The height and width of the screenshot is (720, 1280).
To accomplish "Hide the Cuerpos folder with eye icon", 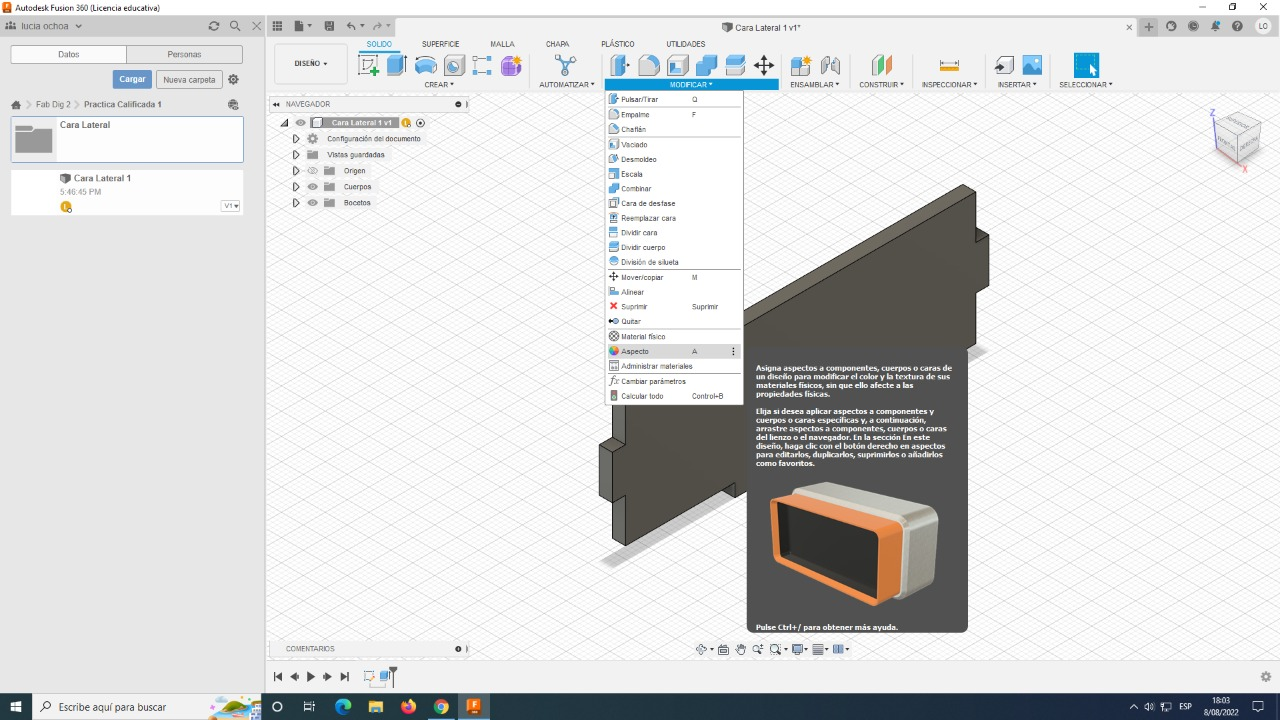I will [312, 187].
